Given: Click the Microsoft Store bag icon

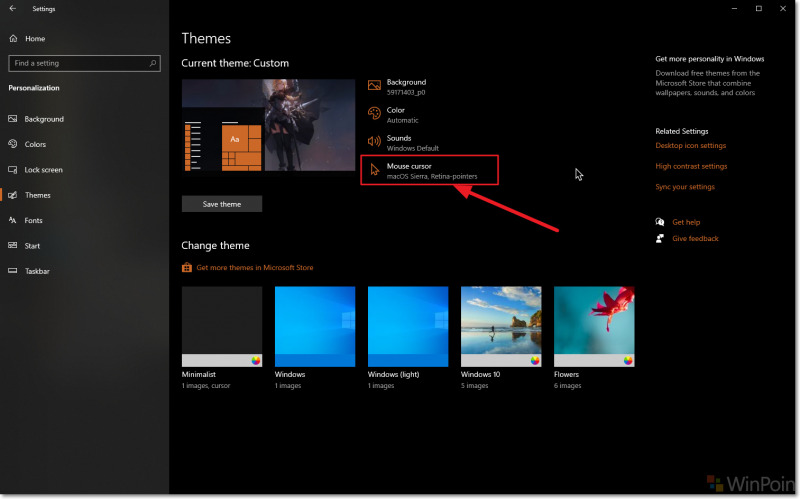Looking at the screenshot, I should (x=187, y=267).
